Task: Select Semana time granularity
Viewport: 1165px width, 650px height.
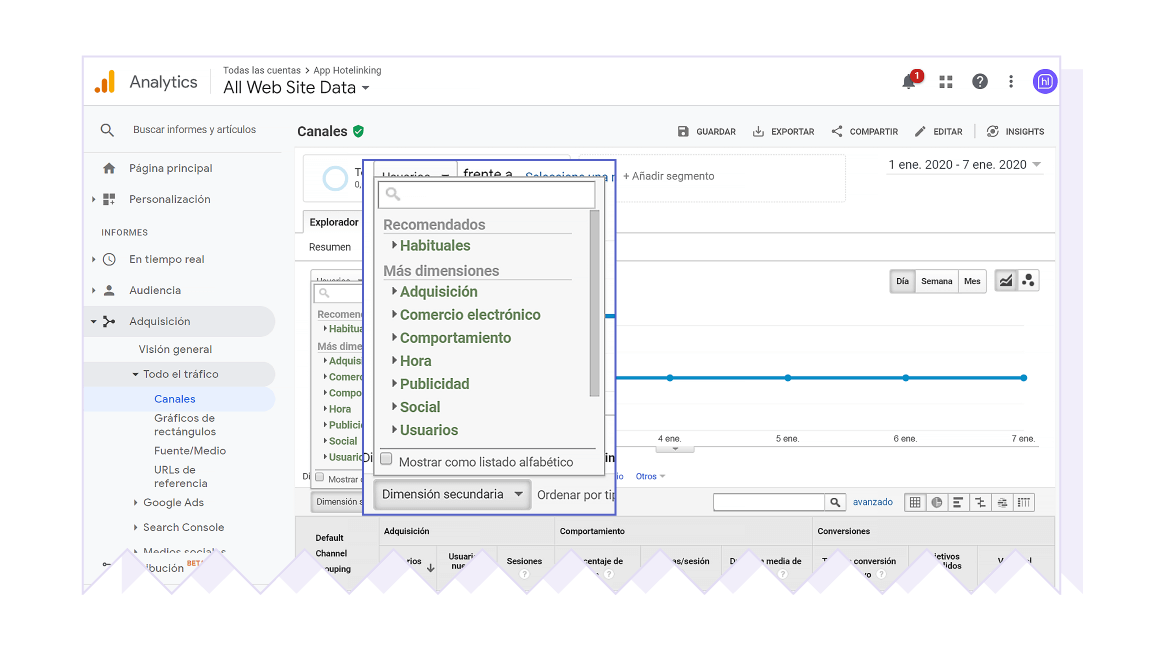Action: (936, 282)
